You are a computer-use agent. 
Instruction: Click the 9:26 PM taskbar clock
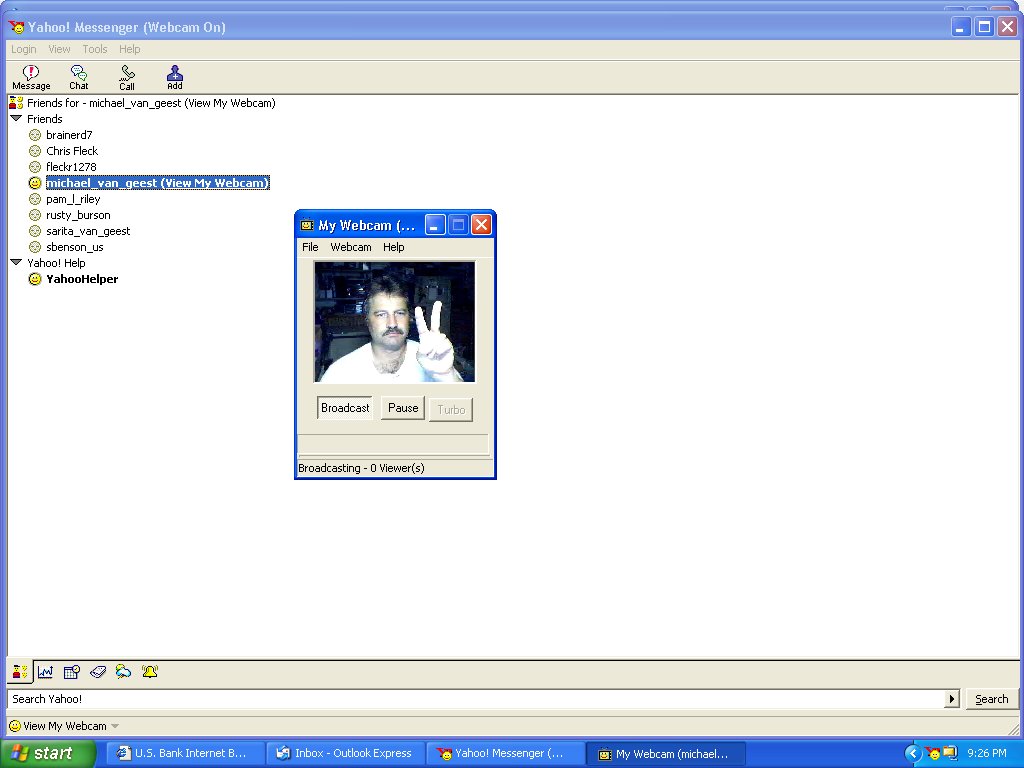click(x=987, y=753)
